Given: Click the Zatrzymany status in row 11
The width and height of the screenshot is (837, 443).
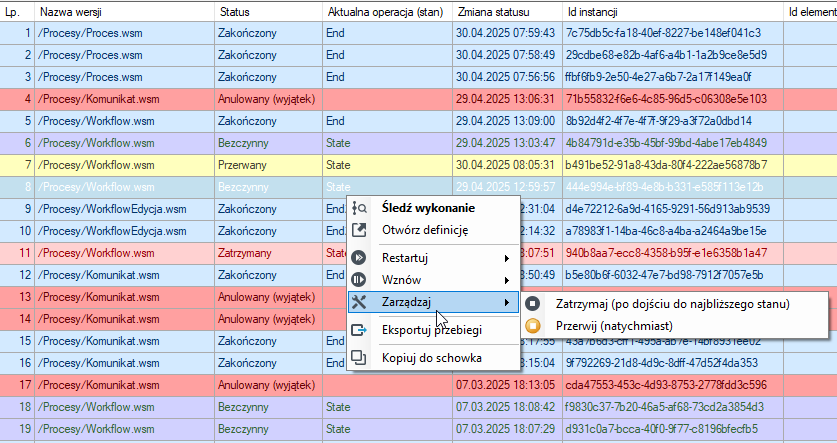Looking at the screenshot, I should pos(269,253).
